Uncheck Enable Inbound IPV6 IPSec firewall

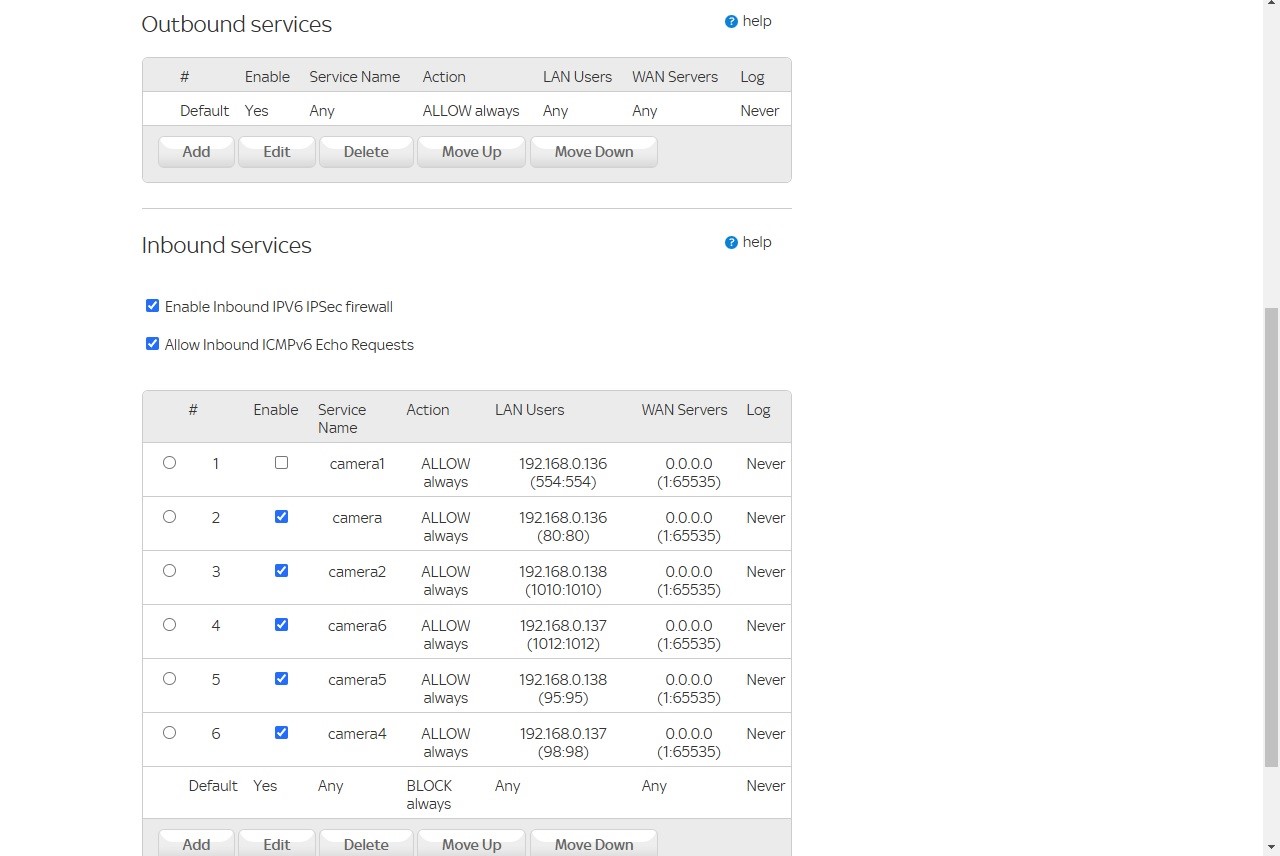pos(152,305)
